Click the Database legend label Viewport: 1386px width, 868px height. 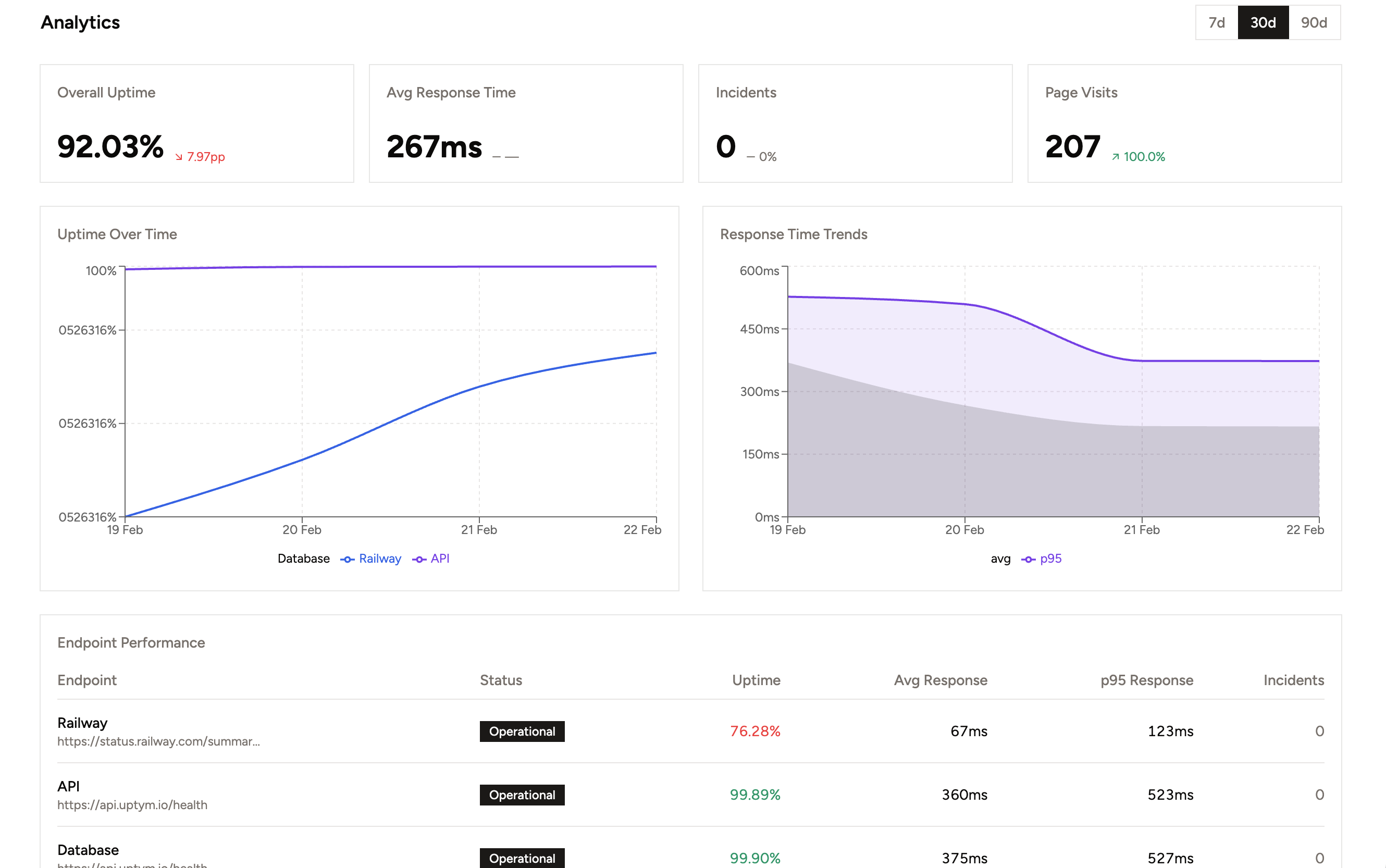point(303,559)
